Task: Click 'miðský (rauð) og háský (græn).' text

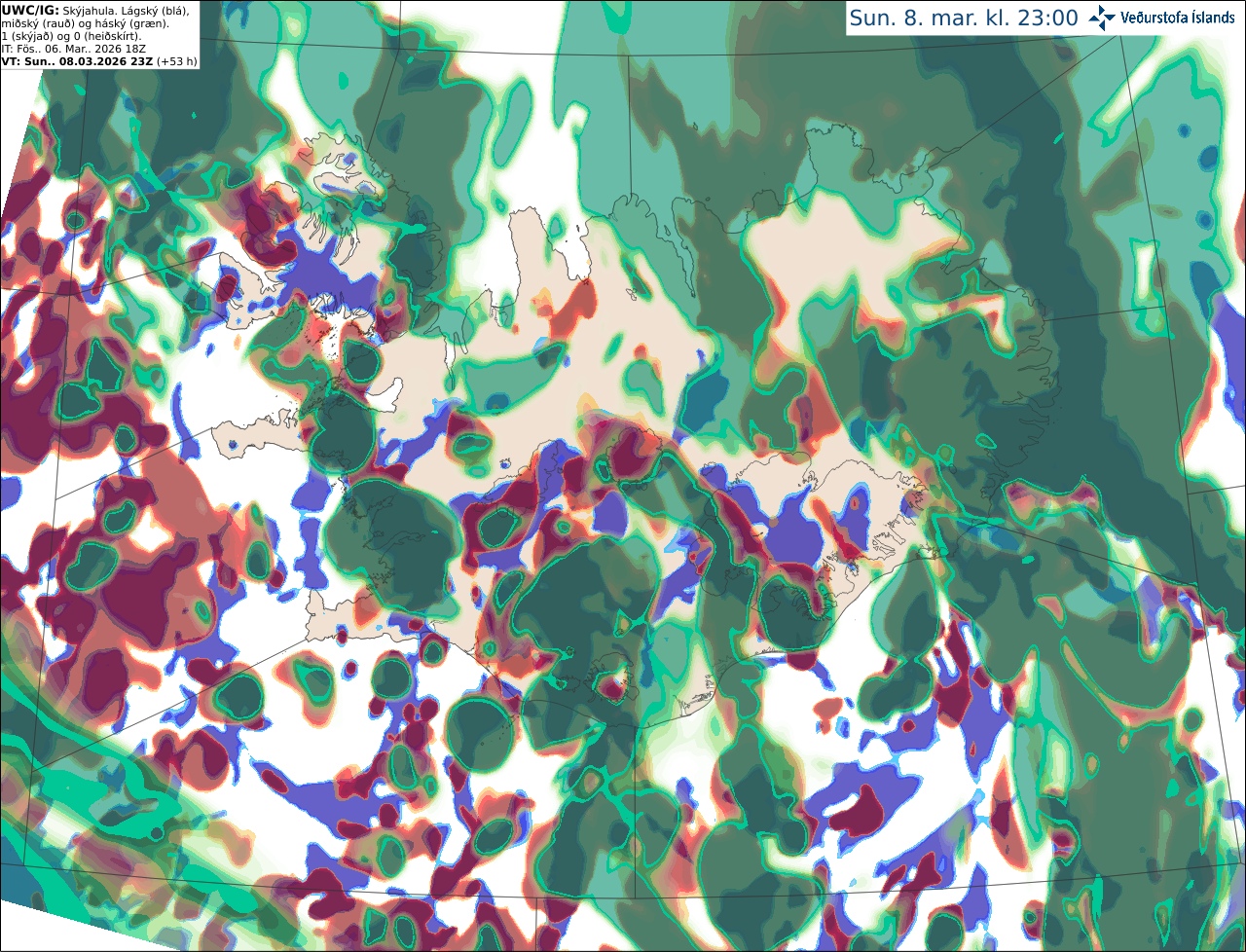Action: (85, 22)
